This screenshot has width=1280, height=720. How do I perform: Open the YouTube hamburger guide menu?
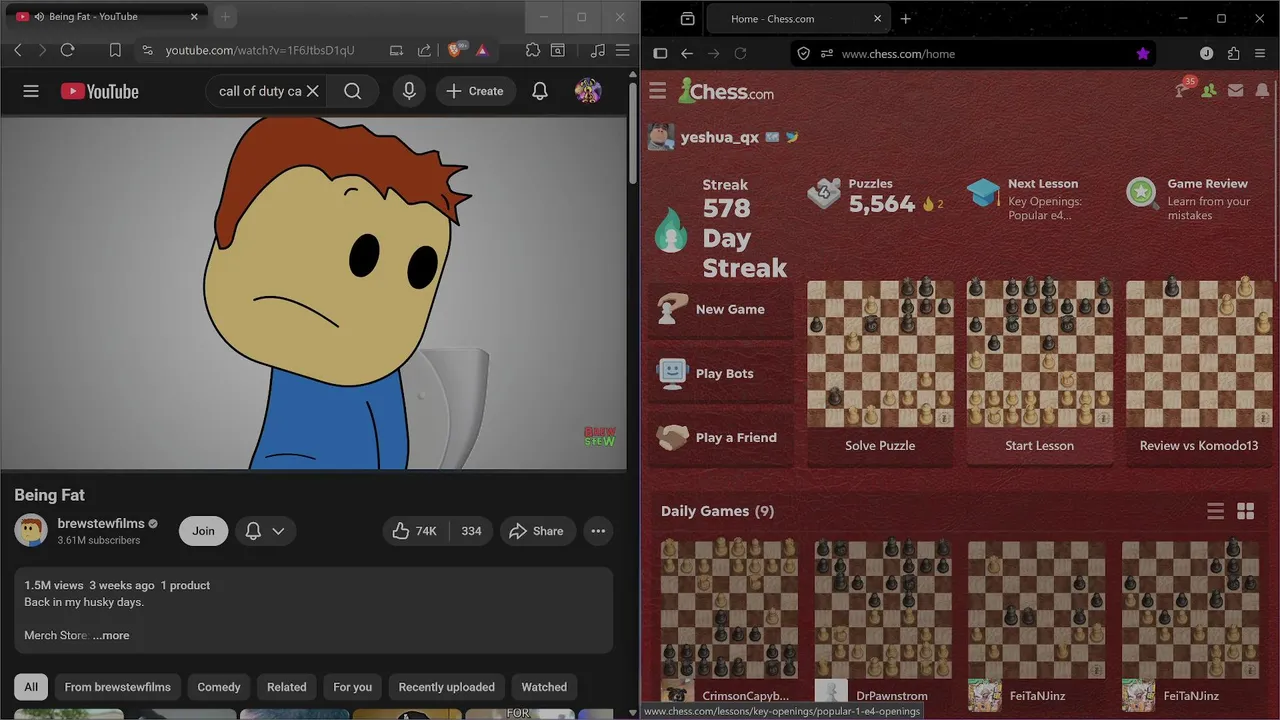pos(31,91)
